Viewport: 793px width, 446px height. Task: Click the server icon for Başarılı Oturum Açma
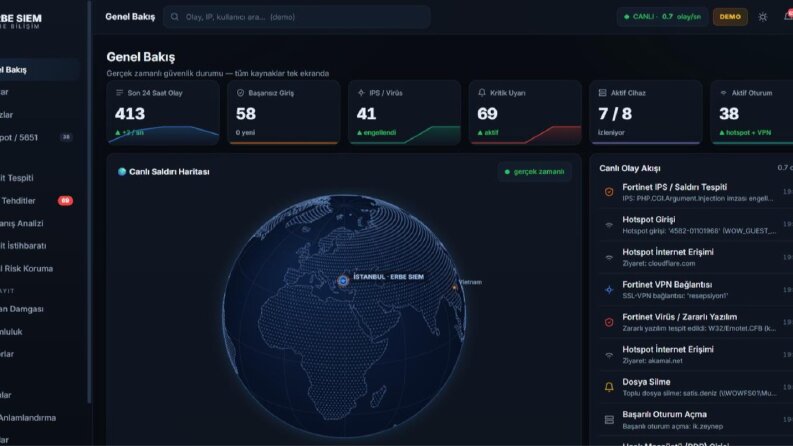click(609, 420)
